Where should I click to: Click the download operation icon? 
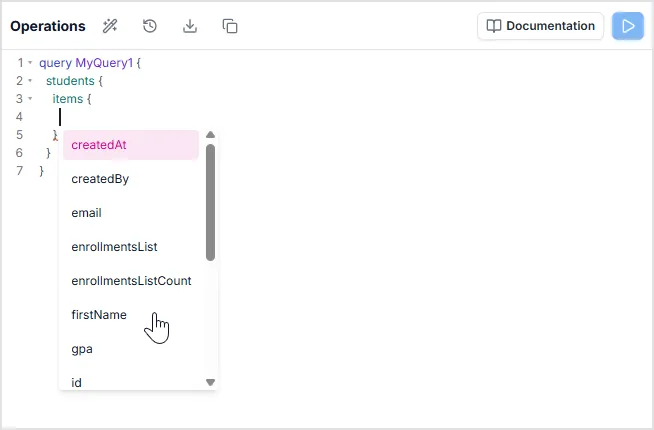(190, 26)
